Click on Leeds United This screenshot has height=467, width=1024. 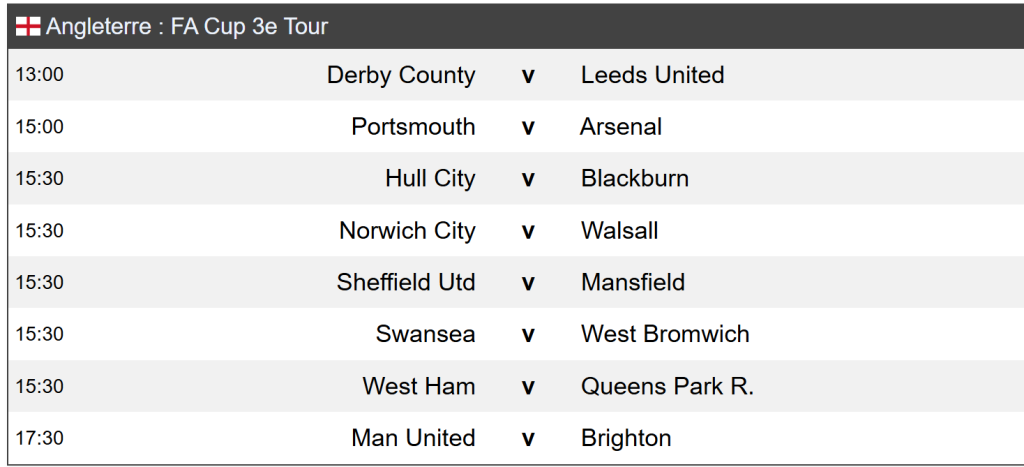pos(652,75)
